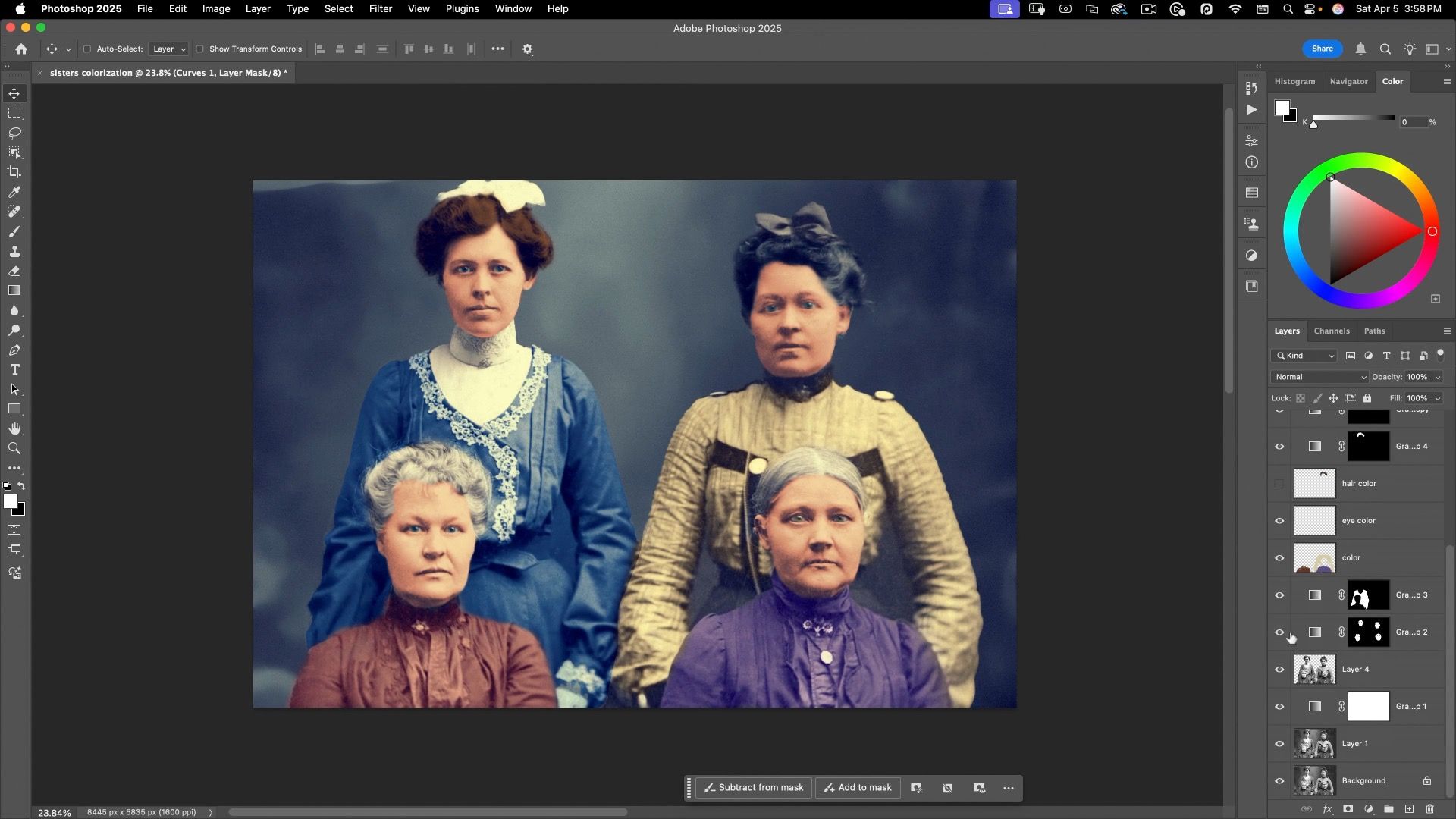The height and width of the screenshot is (819, 1456).
Task: Select the Gradient tool
Action: tap(14, 291)
